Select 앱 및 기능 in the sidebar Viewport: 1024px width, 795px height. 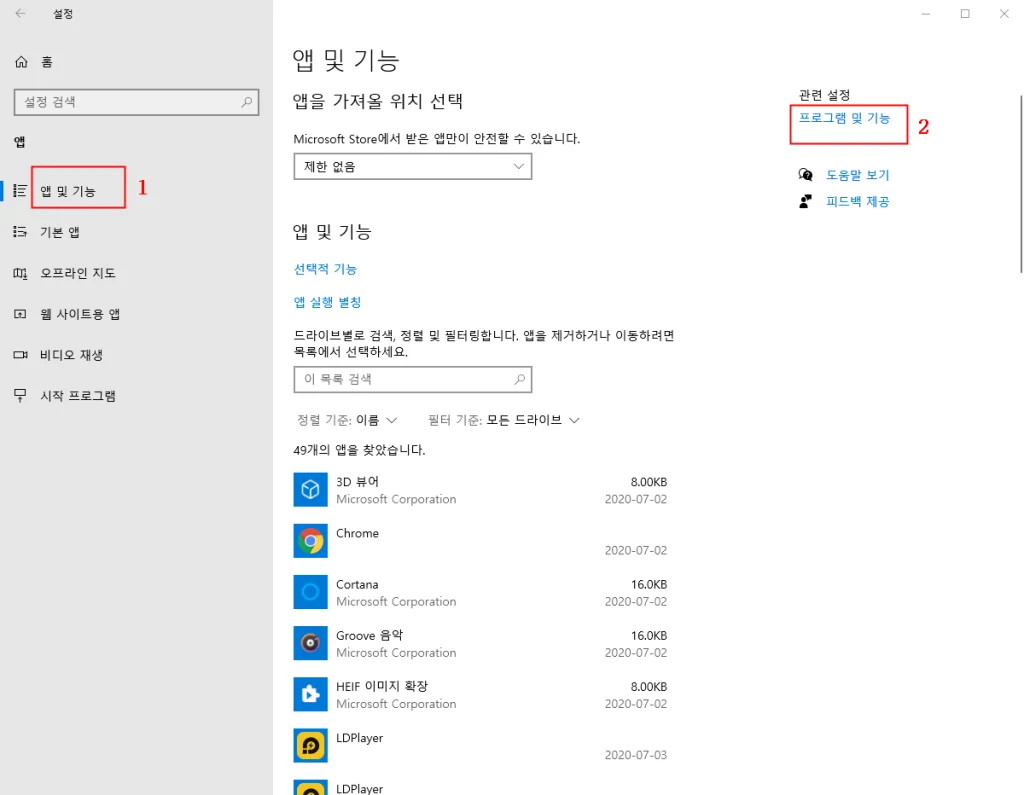coord(68,191)
